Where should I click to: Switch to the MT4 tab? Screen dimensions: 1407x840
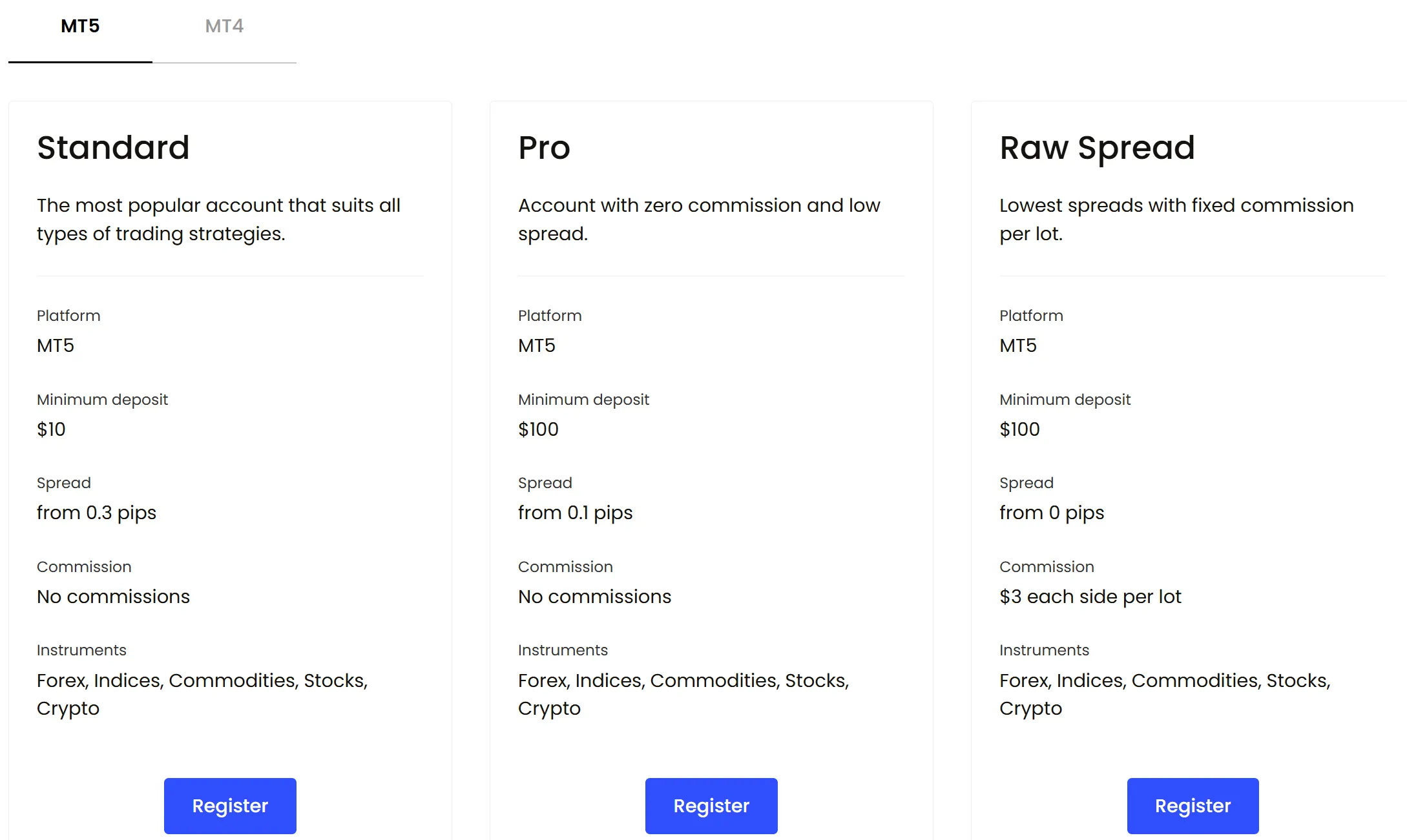(224, 26)
